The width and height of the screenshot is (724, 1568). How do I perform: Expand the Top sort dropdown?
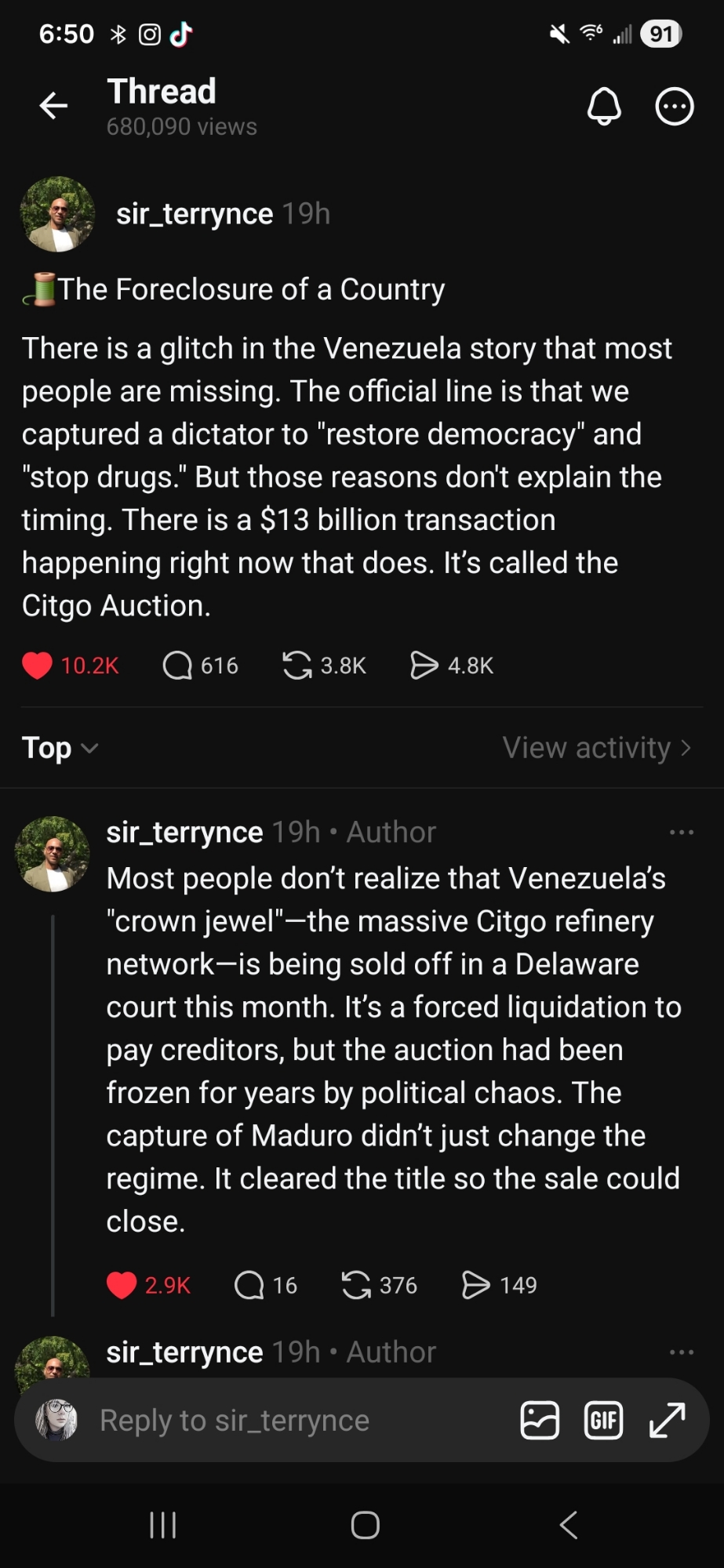point(60,748)
